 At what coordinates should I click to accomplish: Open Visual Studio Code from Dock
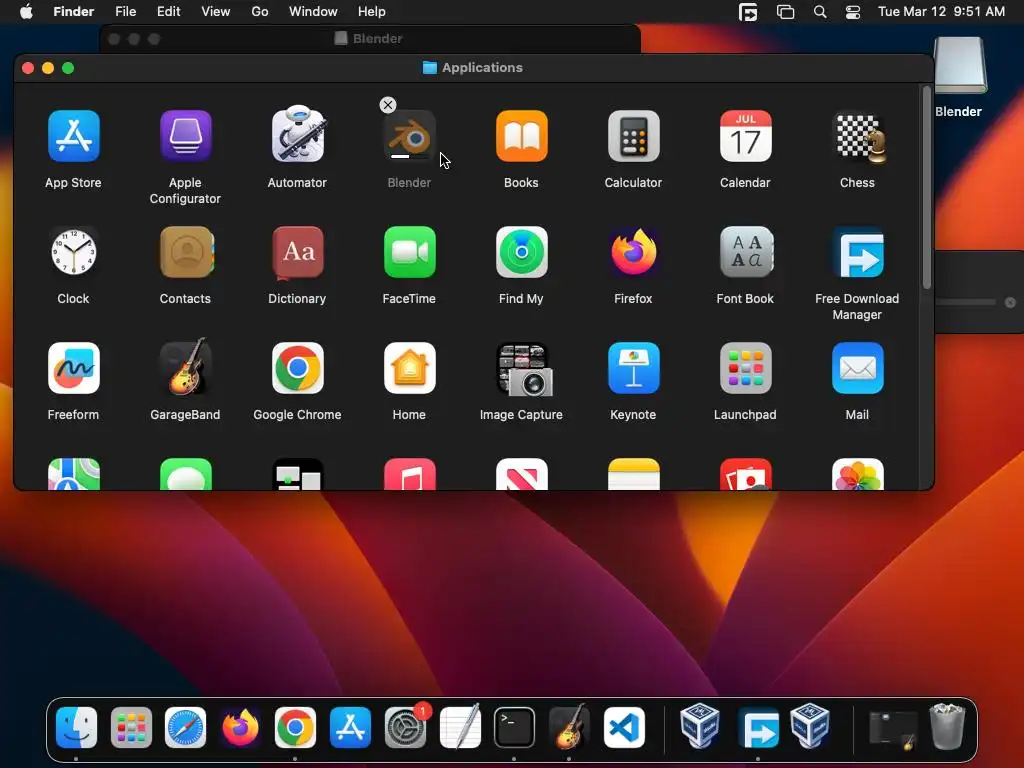point(624,727)
